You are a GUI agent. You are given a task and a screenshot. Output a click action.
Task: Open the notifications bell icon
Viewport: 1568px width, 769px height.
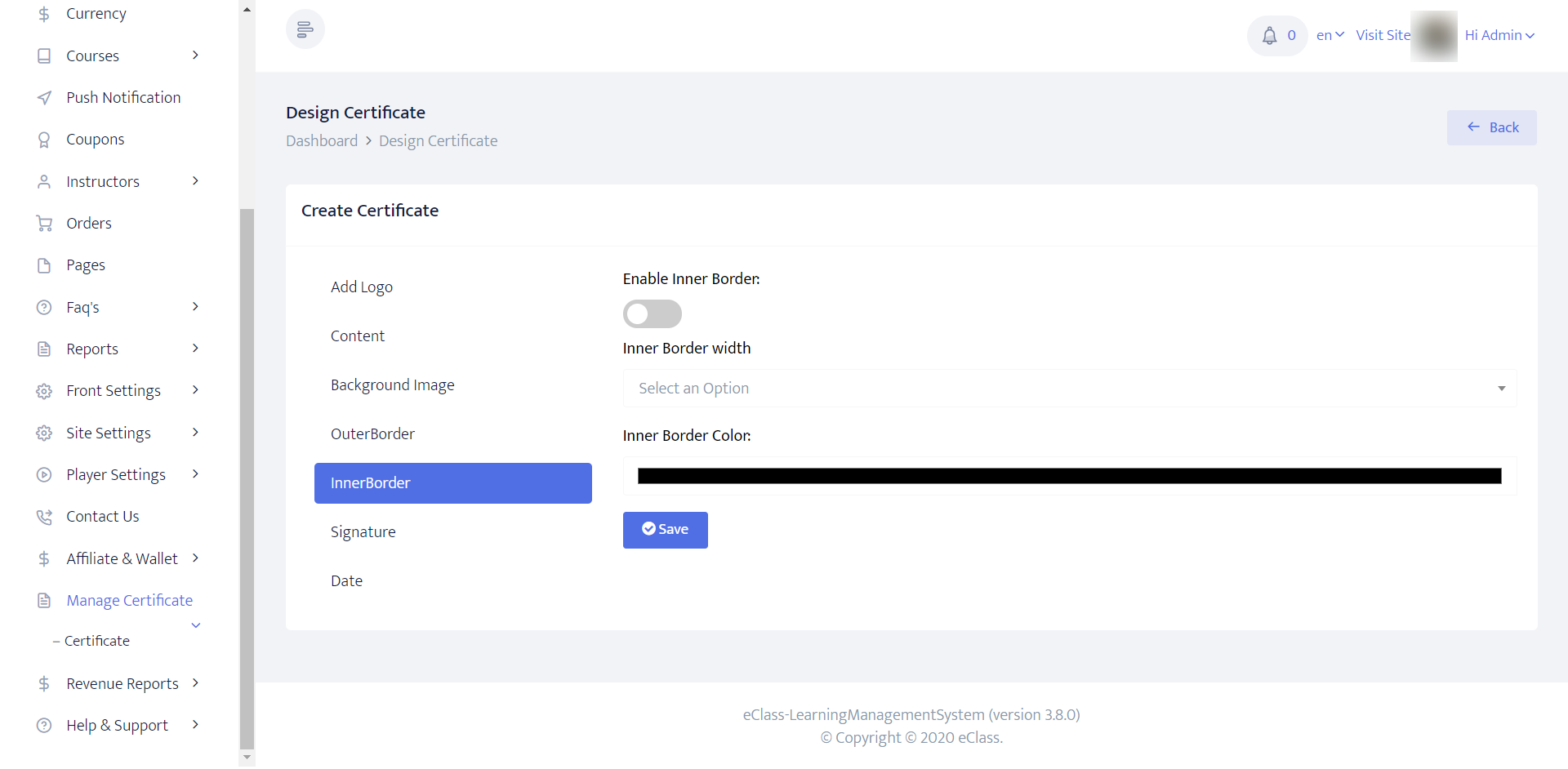pyautogui.click(x=1269, y=36)
